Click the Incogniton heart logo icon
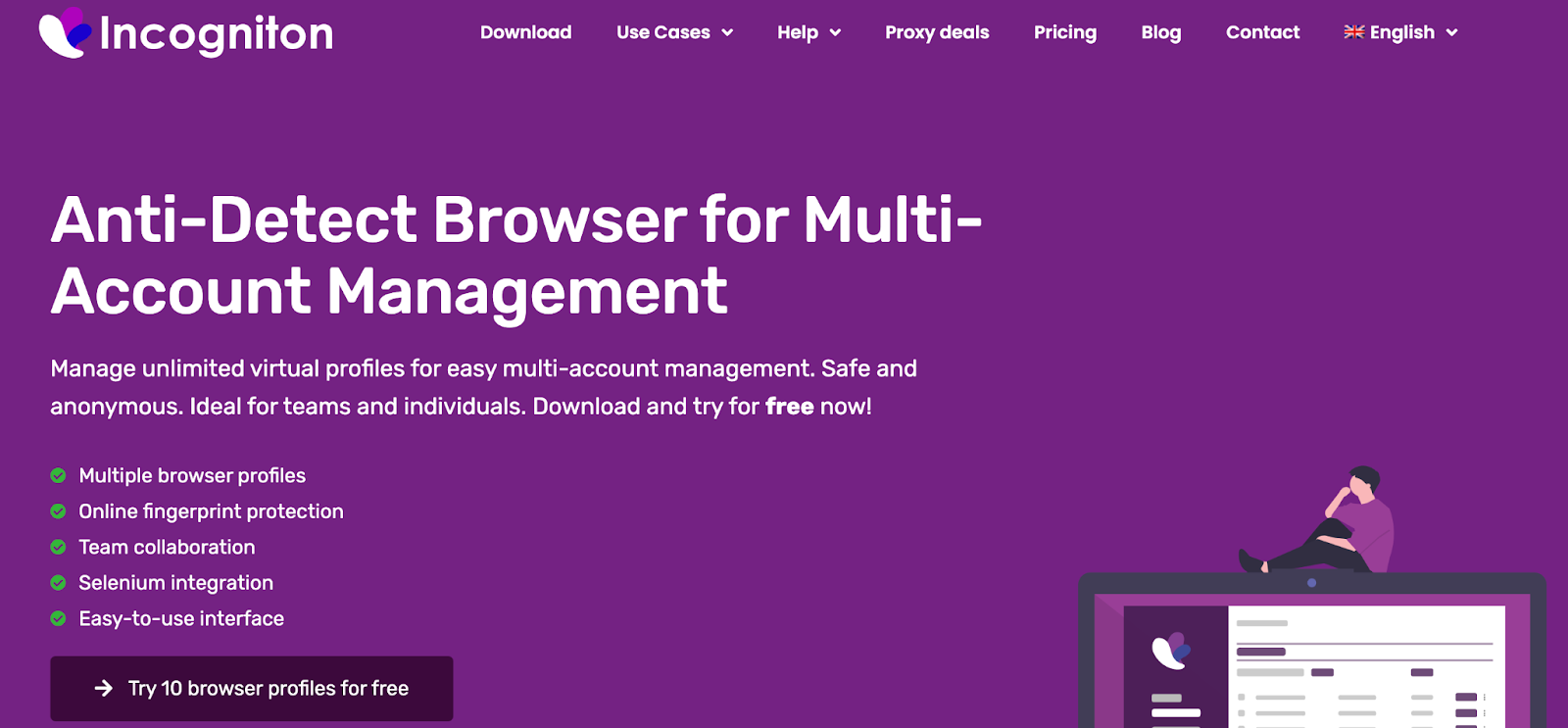Viewport: 1568px width, 728px height. (65, 32)
